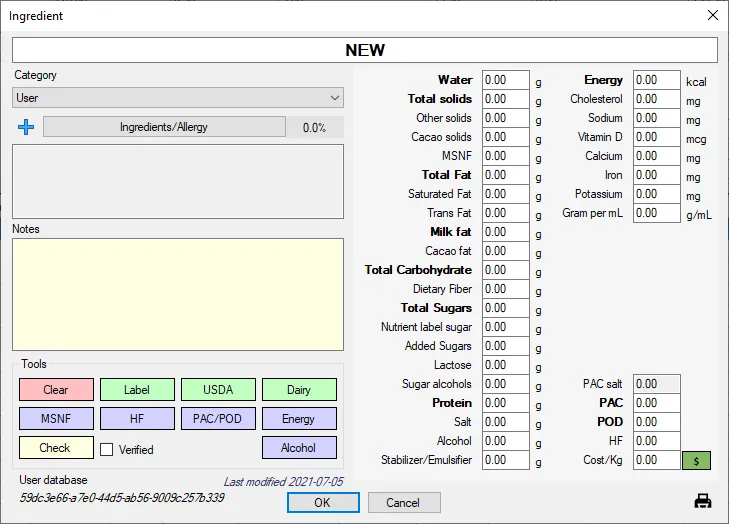
Task: Click the Cacao solids value field
Action: tap(505, 137)
